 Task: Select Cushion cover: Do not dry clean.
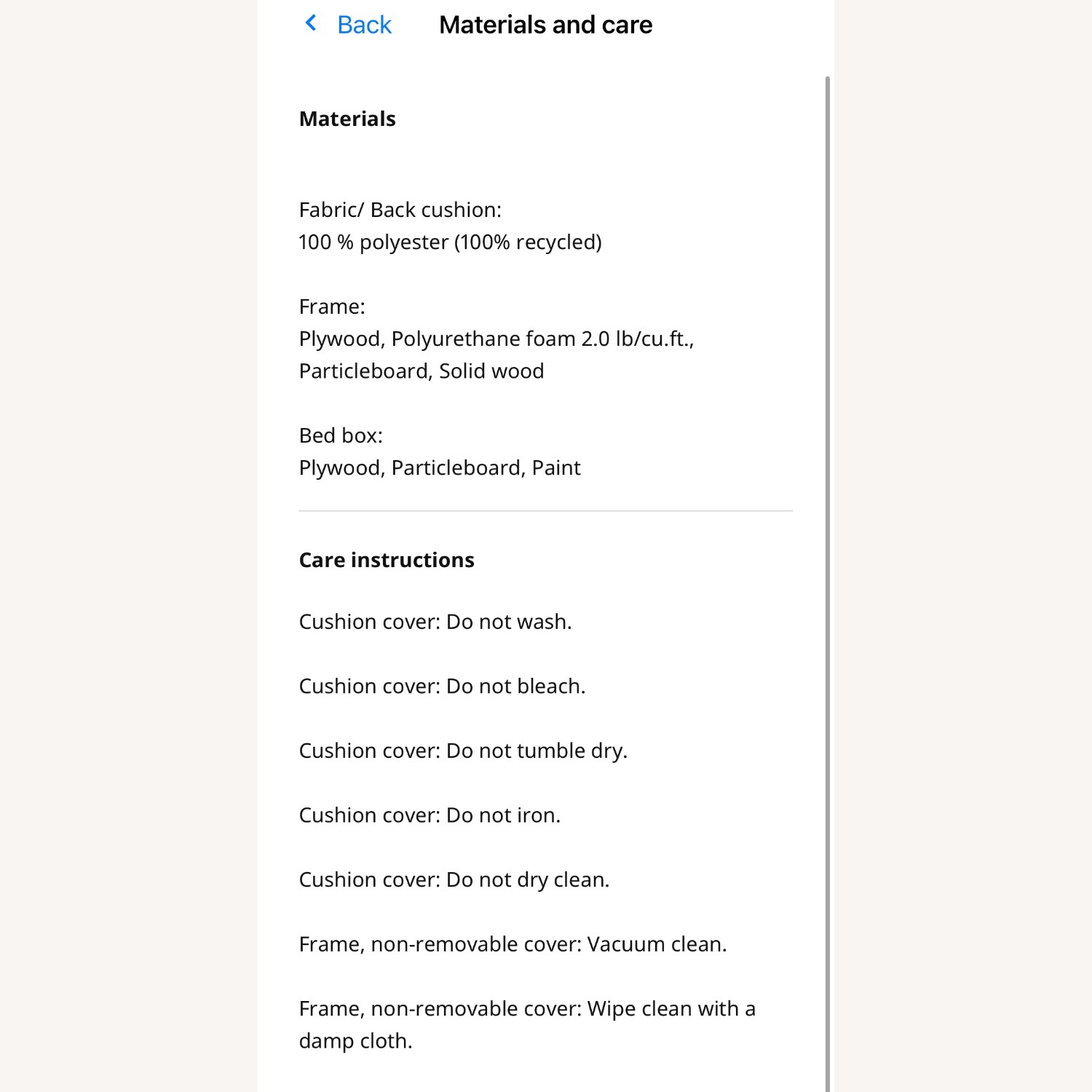[454, 879]
